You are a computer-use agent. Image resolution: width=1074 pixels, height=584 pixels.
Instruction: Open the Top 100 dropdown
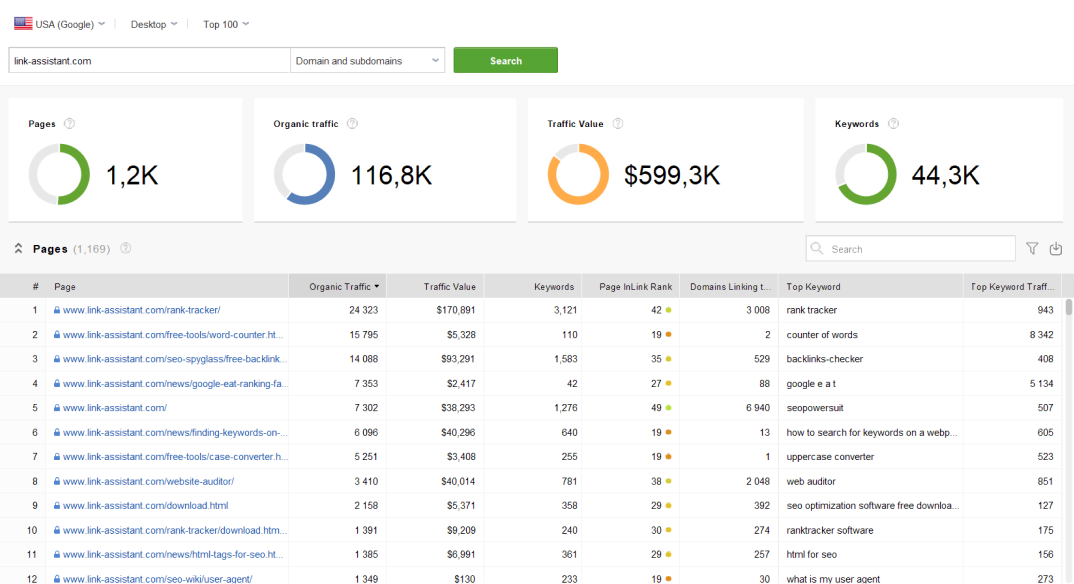pyautogui.click(x=226, y=24)
